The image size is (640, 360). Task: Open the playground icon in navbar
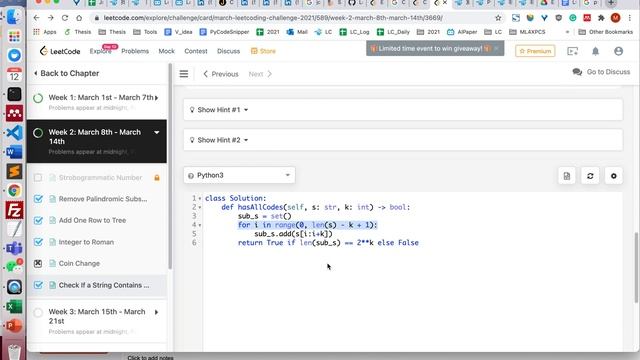click(572, 51)
